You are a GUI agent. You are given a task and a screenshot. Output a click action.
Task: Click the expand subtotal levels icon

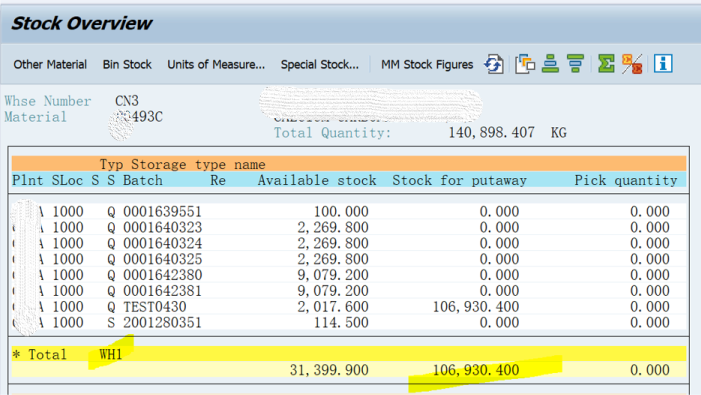(550, 63)
